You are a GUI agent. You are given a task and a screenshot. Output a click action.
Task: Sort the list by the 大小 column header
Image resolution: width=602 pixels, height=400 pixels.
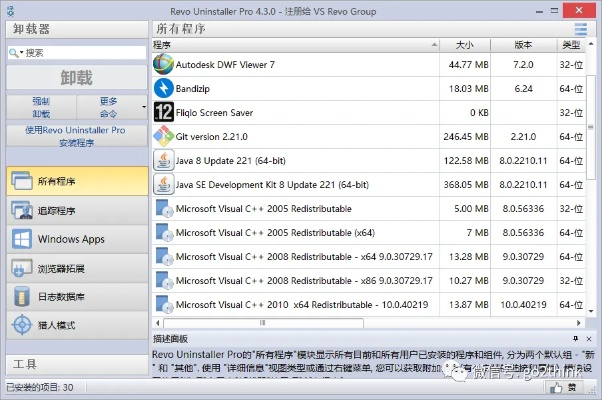tap(464, 45)
